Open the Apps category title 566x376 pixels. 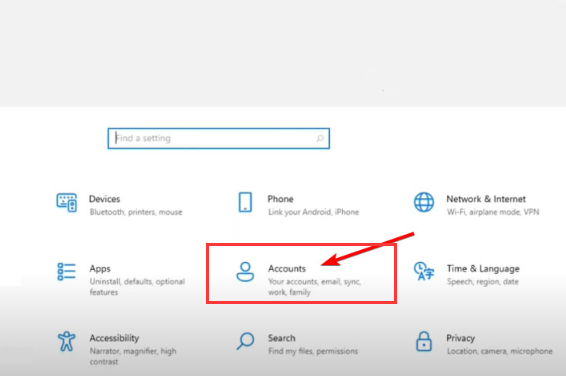[x=100, y=269]
